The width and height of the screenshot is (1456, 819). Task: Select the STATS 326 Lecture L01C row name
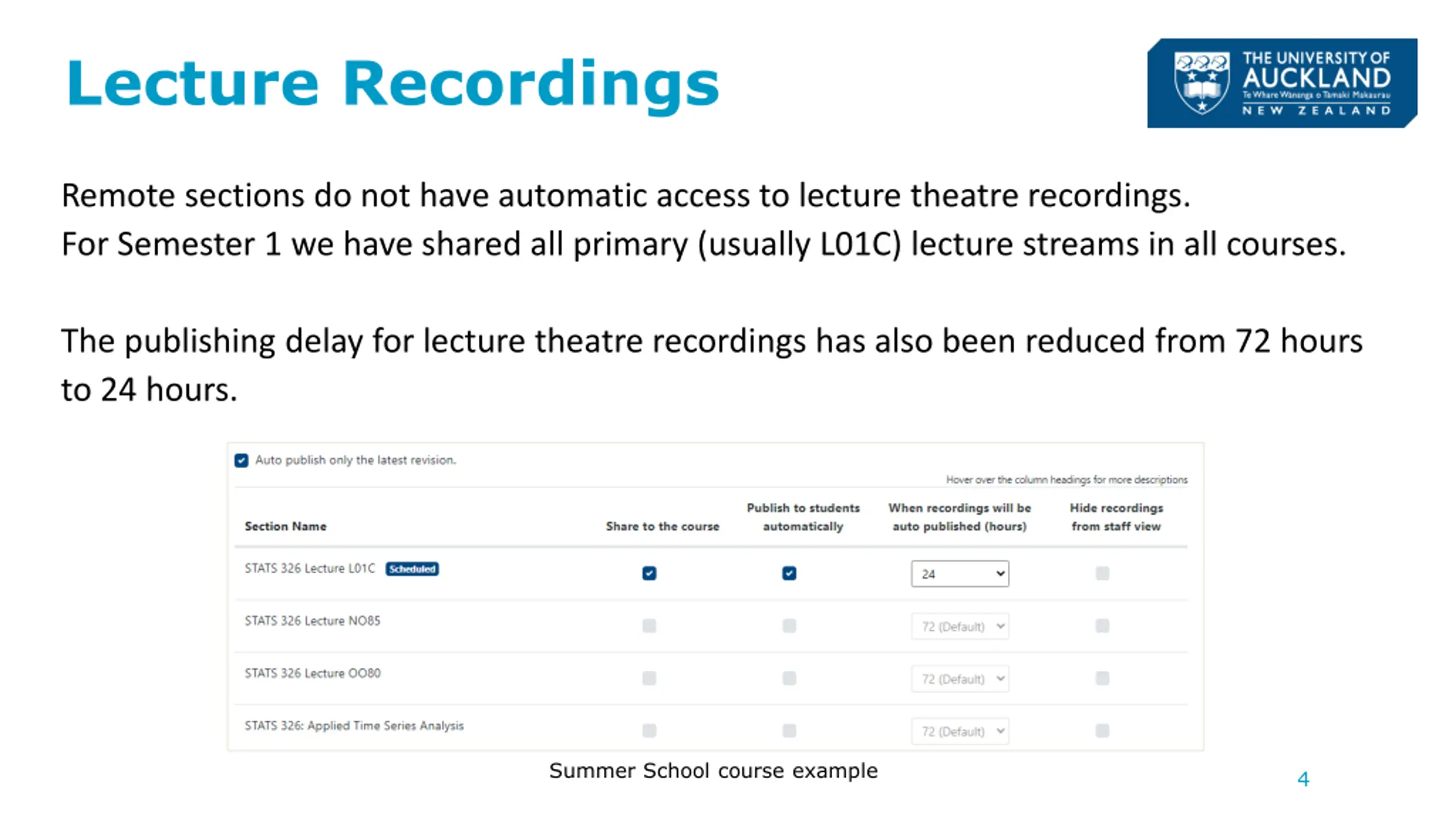coord(310,568)
